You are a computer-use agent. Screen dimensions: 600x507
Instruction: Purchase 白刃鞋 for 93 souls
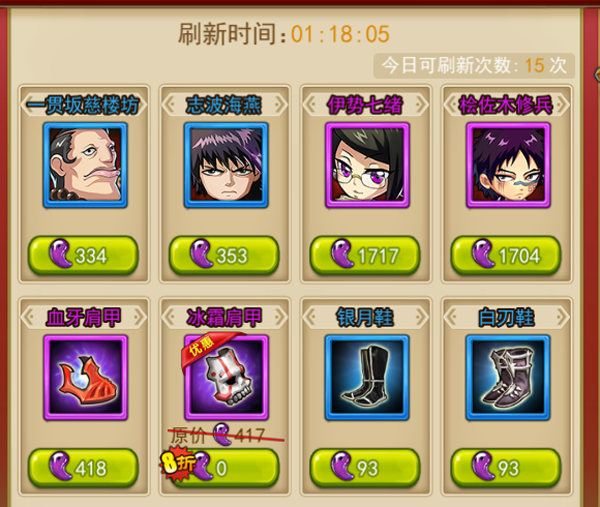pyautogui.click(x=506, y=468)
